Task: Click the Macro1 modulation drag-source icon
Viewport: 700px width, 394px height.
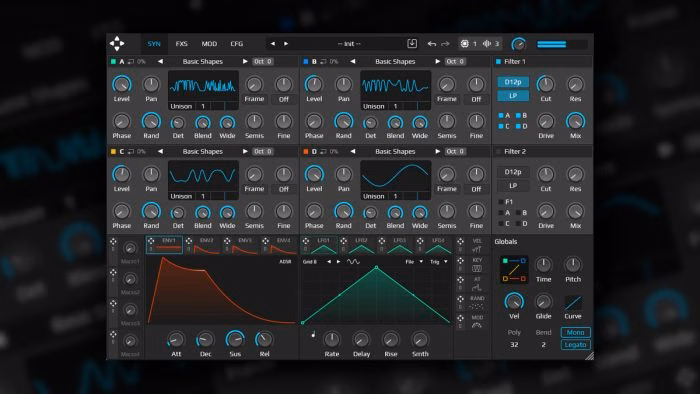Action: [x=113, y=241]
